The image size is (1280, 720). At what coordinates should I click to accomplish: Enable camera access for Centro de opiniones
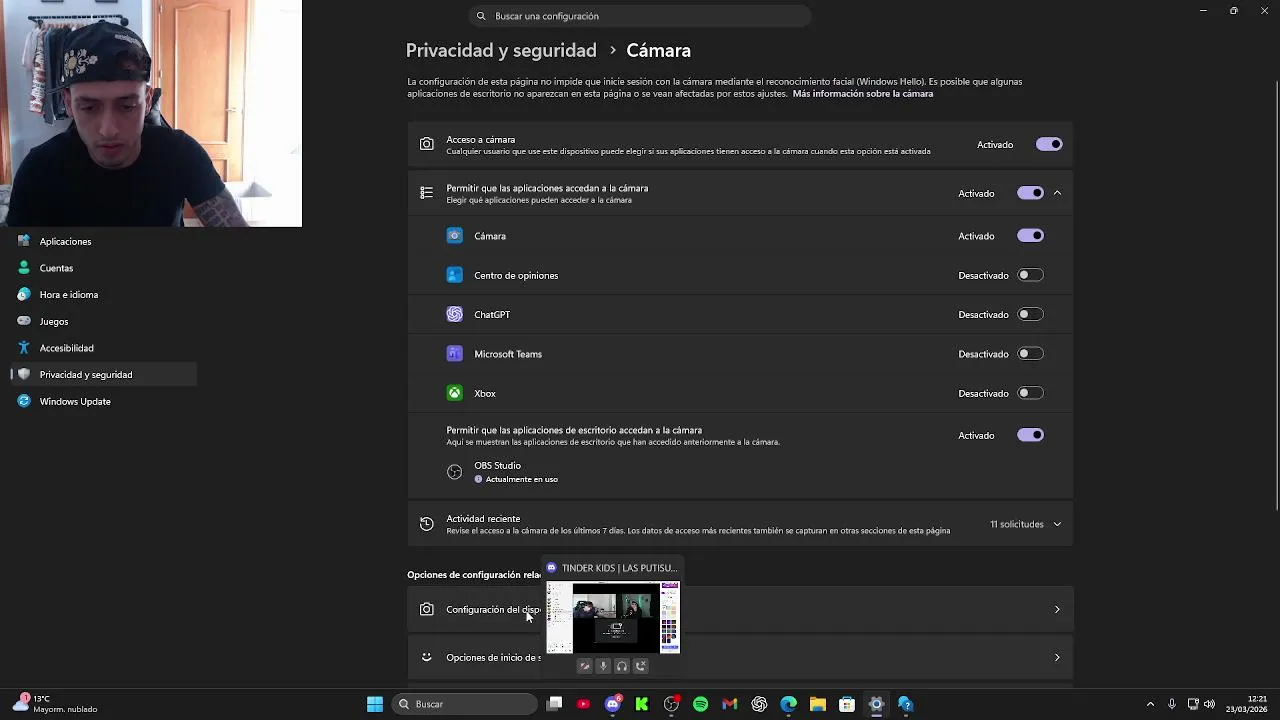(x=1030, y=275)
